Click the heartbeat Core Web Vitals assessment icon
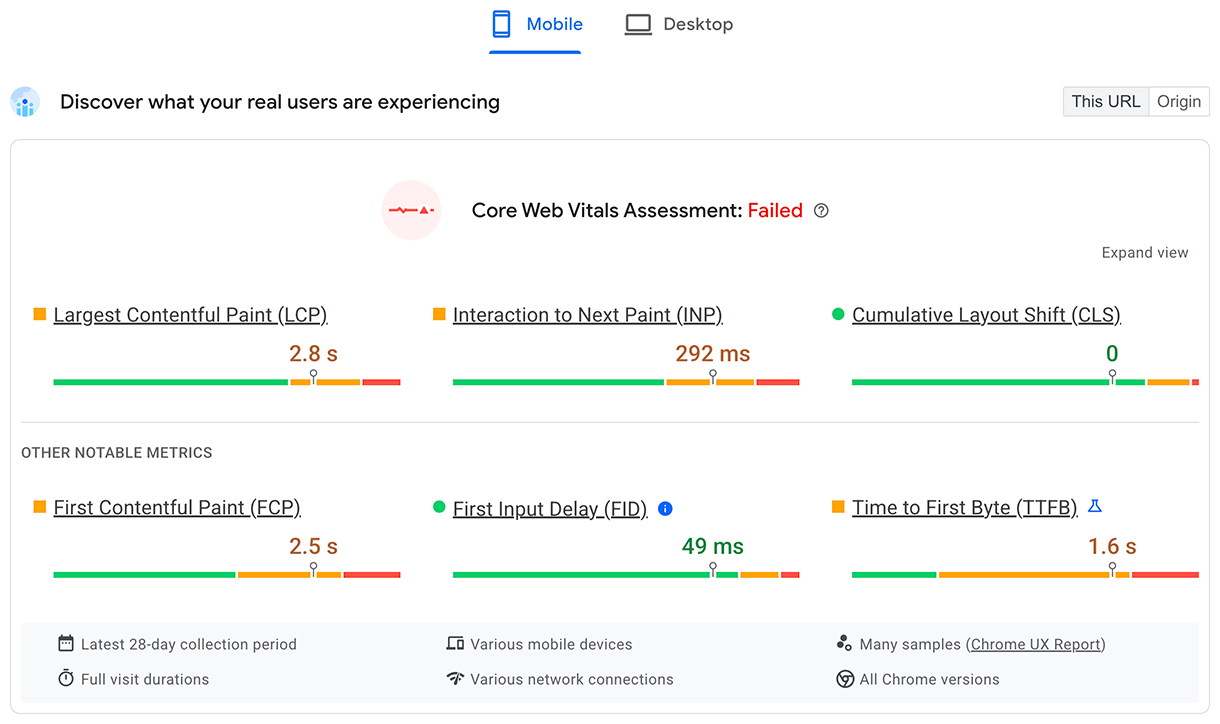 pos(411,210)
